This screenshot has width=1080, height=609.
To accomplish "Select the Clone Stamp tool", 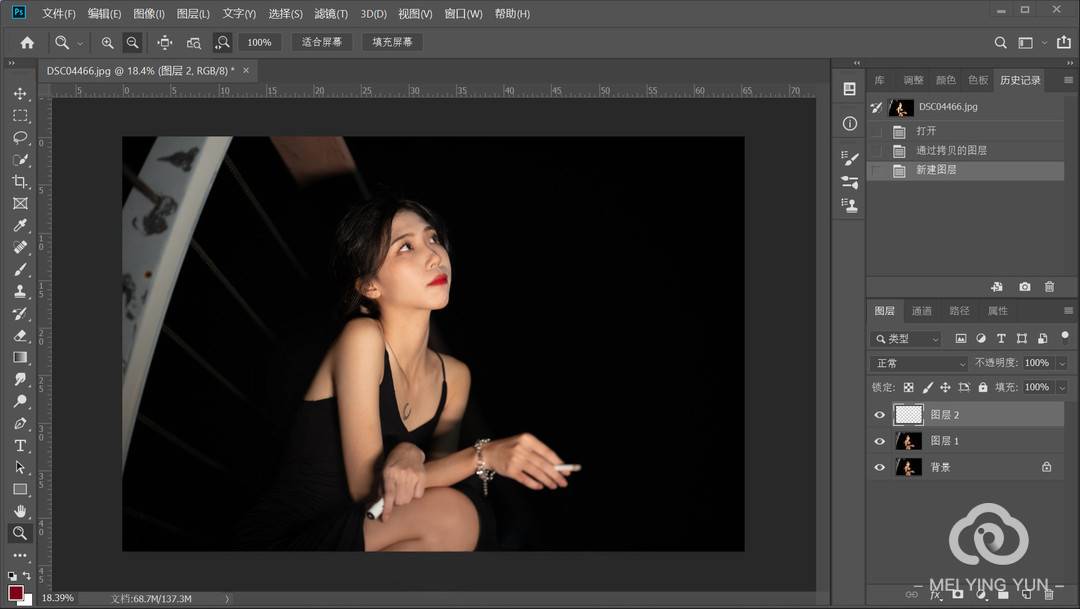I will point(20,291).
